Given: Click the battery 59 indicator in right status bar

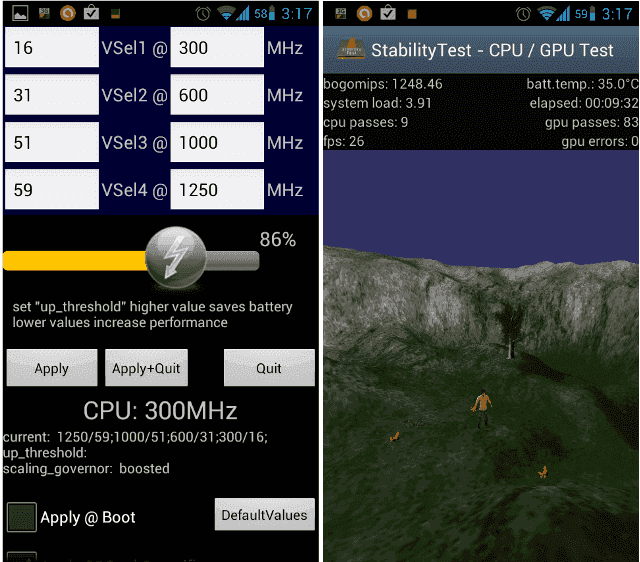Looking at the screenshot, I should click(585, 14).
